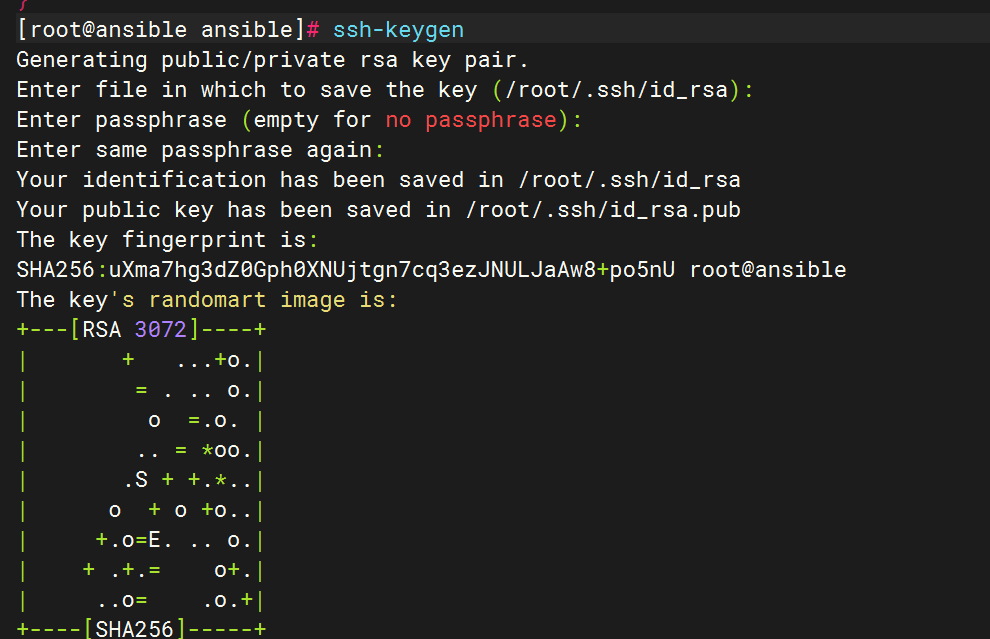Click the /root/.ssh/id_rsa.pub path

coord(603,210)
